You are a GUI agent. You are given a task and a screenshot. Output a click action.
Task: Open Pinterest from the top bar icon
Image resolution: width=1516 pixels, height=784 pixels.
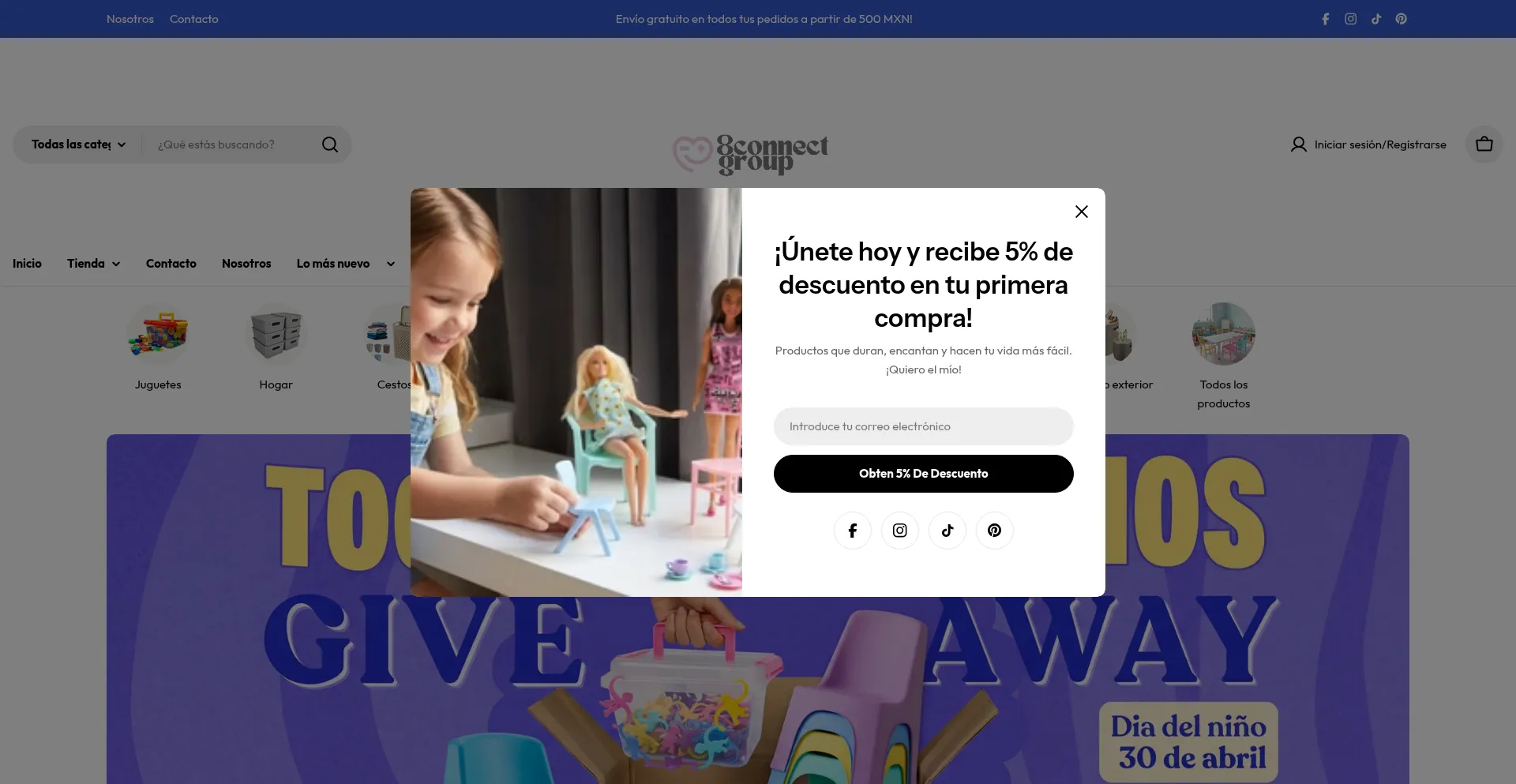pos(1402,19)
